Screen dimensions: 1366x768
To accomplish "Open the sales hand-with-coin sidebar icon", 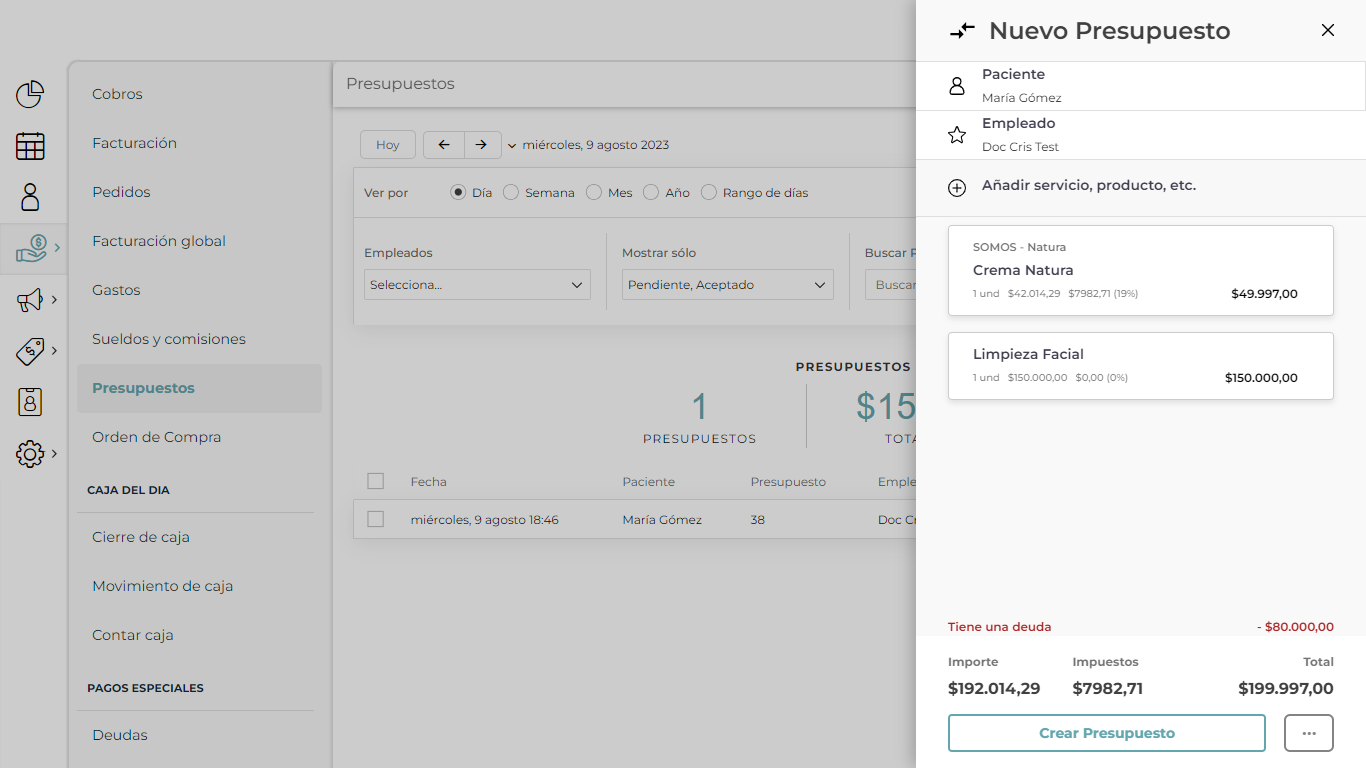I will 31,248.
